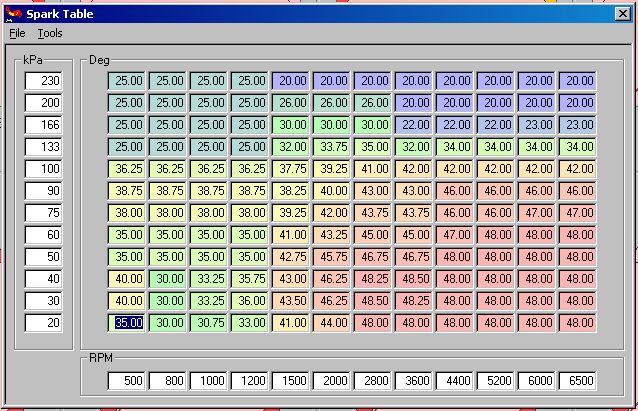Image resolution: width=638 pixels, height=411 pixels.
Task: Select the highlighted 35.00 cell at 20 kPa
Action: [x=128, y=323]
